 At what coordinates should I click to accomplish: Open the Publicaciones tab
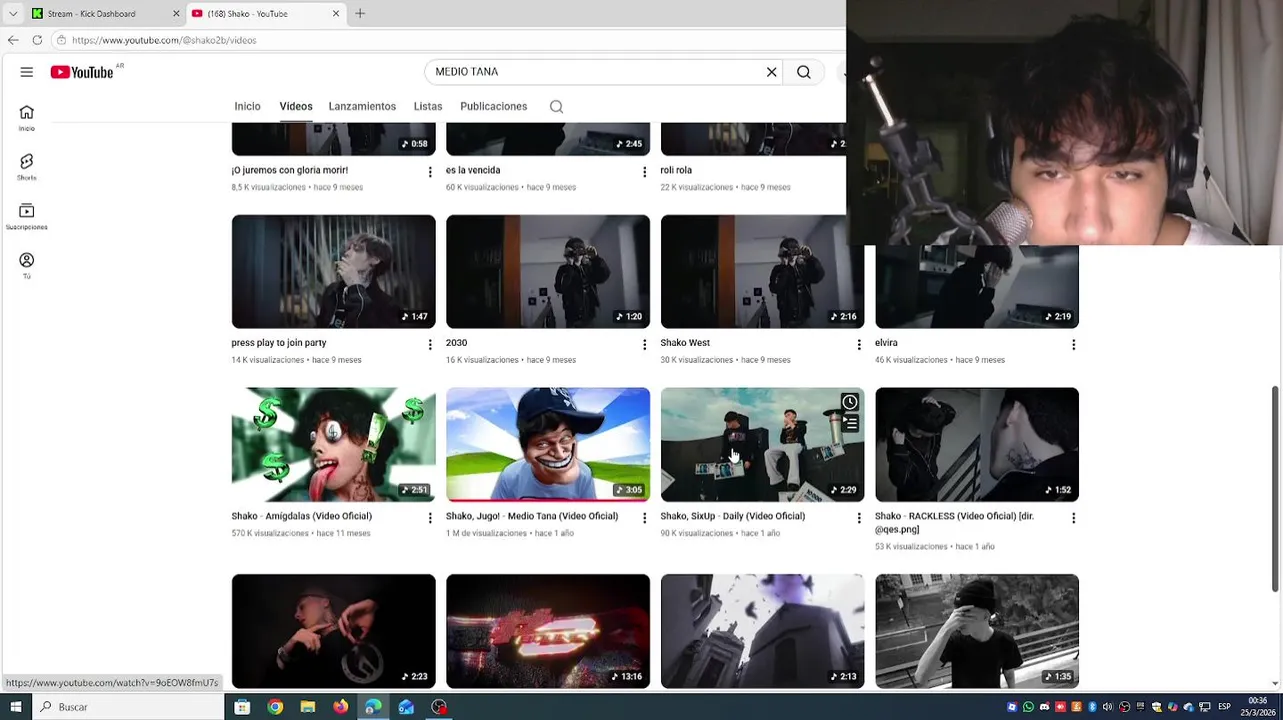pyautogui.click(x=493, y=106)
